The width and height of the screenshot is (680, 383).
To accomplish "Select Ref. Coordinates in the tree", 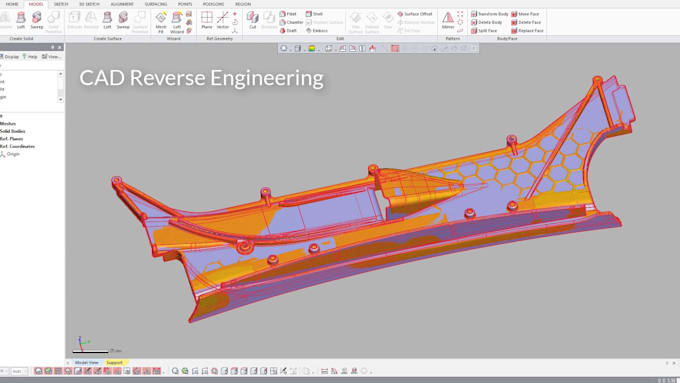I will pyautogui.click(x=17, y=146).
